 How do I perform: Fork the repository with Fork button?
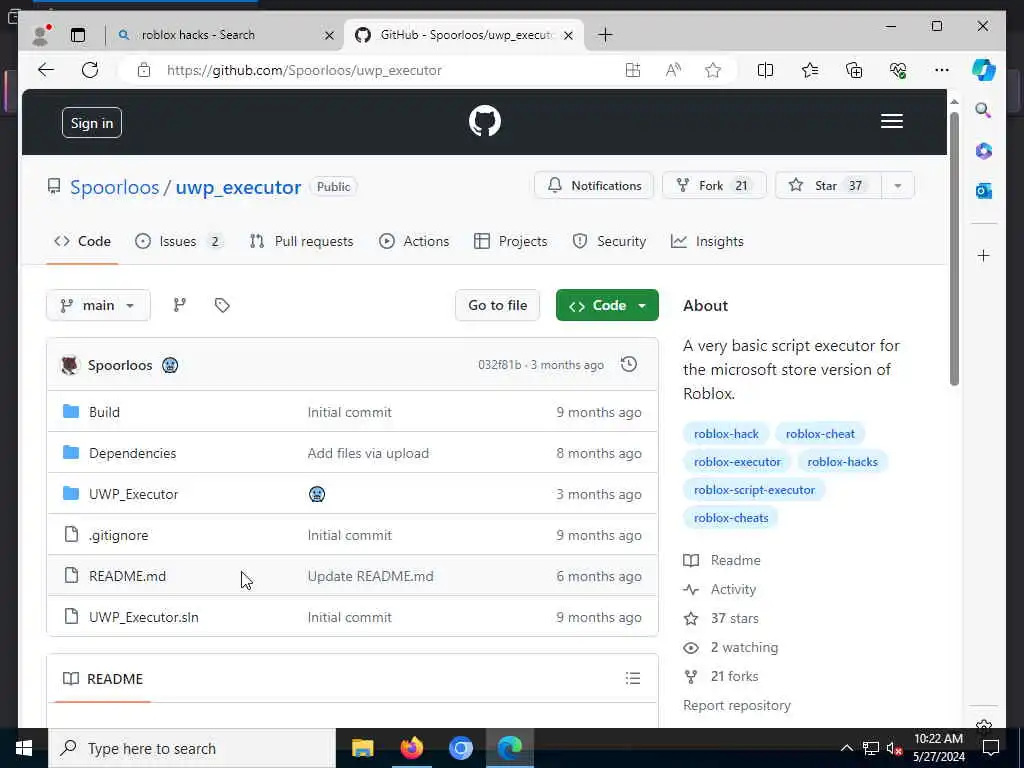pyautogui.click(x=714, y=185)
